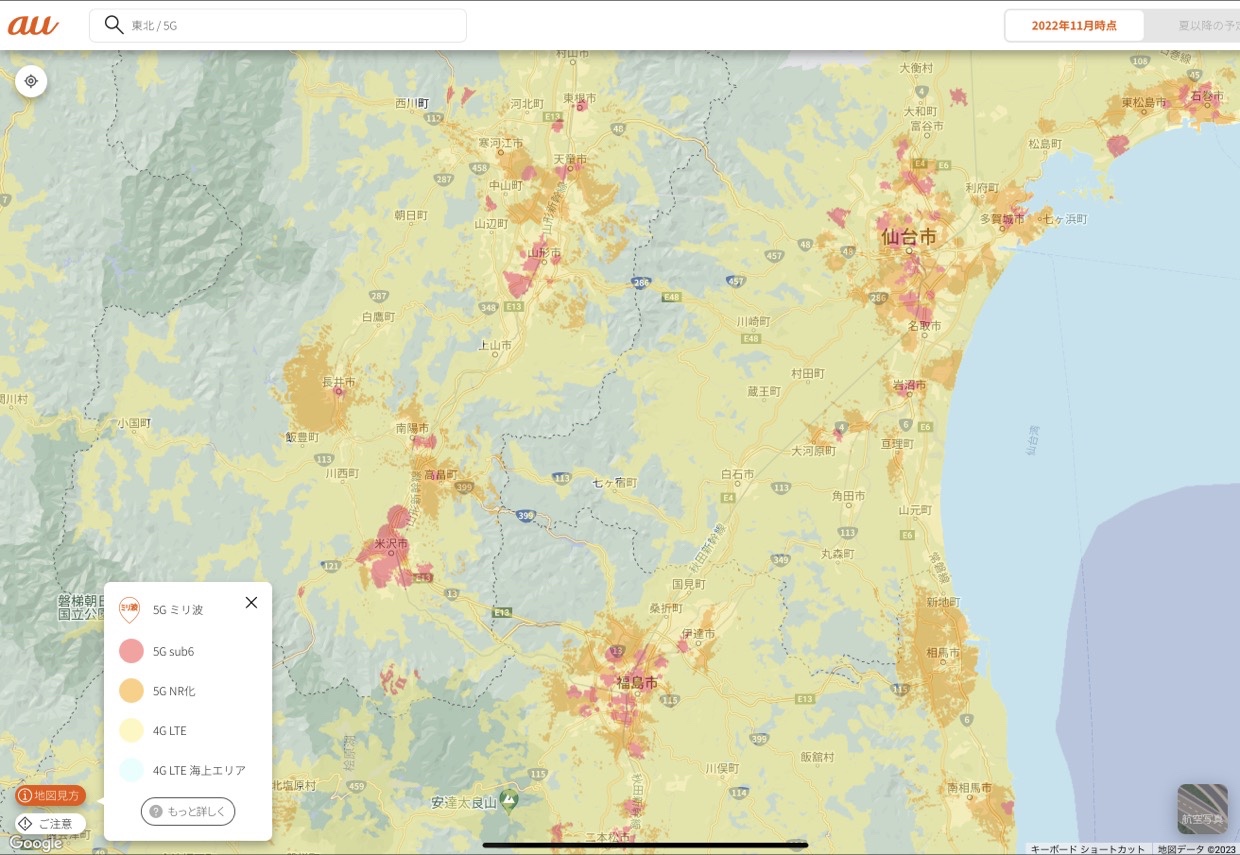Click the au logo
This screenshot has height=855, width=1240.
point(33,25)
